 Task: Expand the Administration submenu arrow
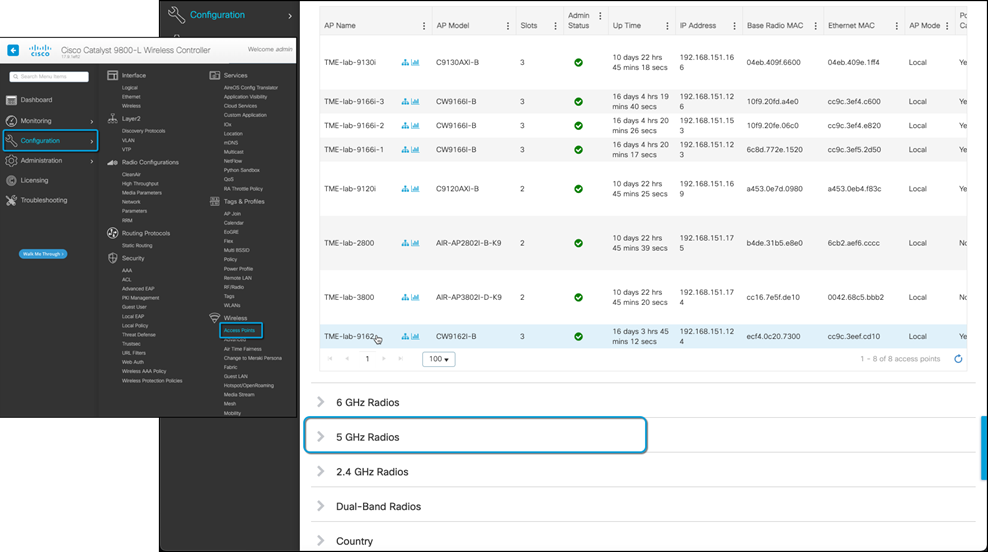pyautogui.click(x=92, y=161)
